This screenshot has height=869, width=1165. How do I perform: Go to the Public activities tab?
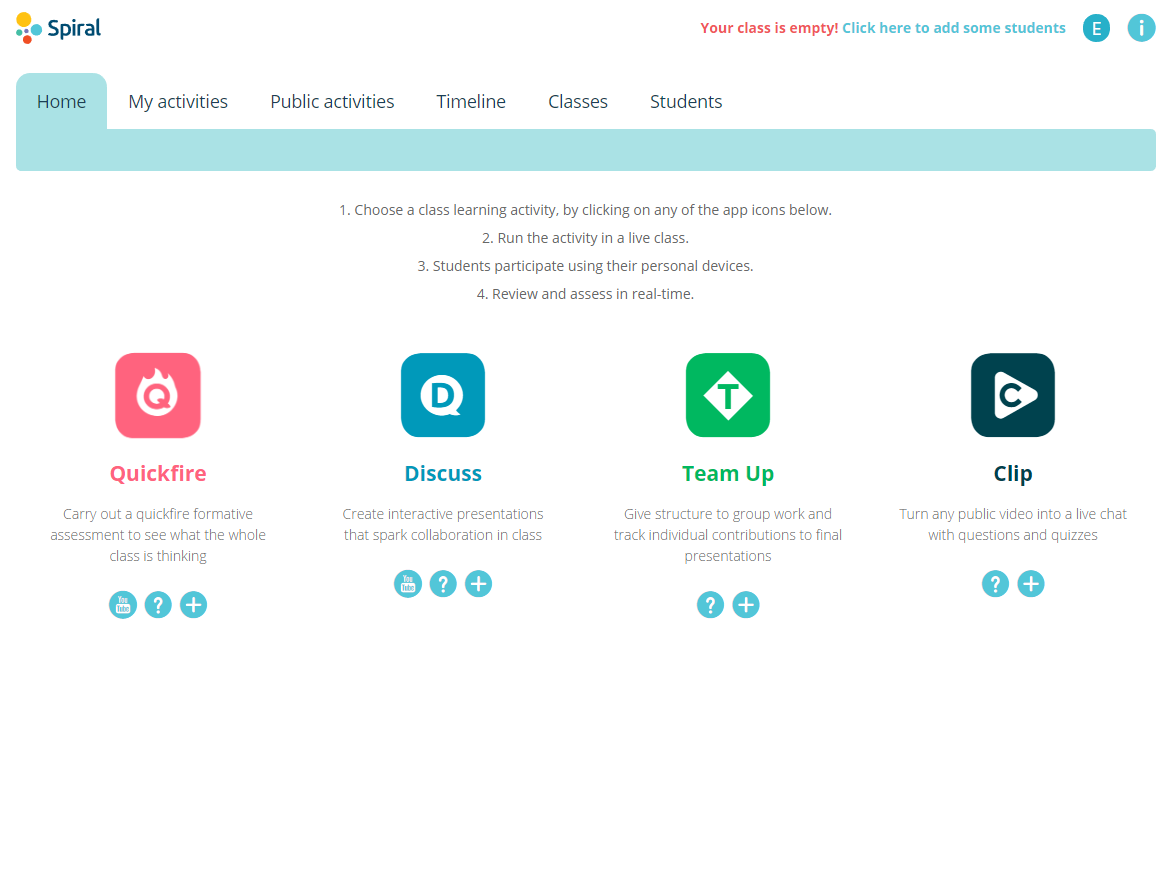point(332,102)
